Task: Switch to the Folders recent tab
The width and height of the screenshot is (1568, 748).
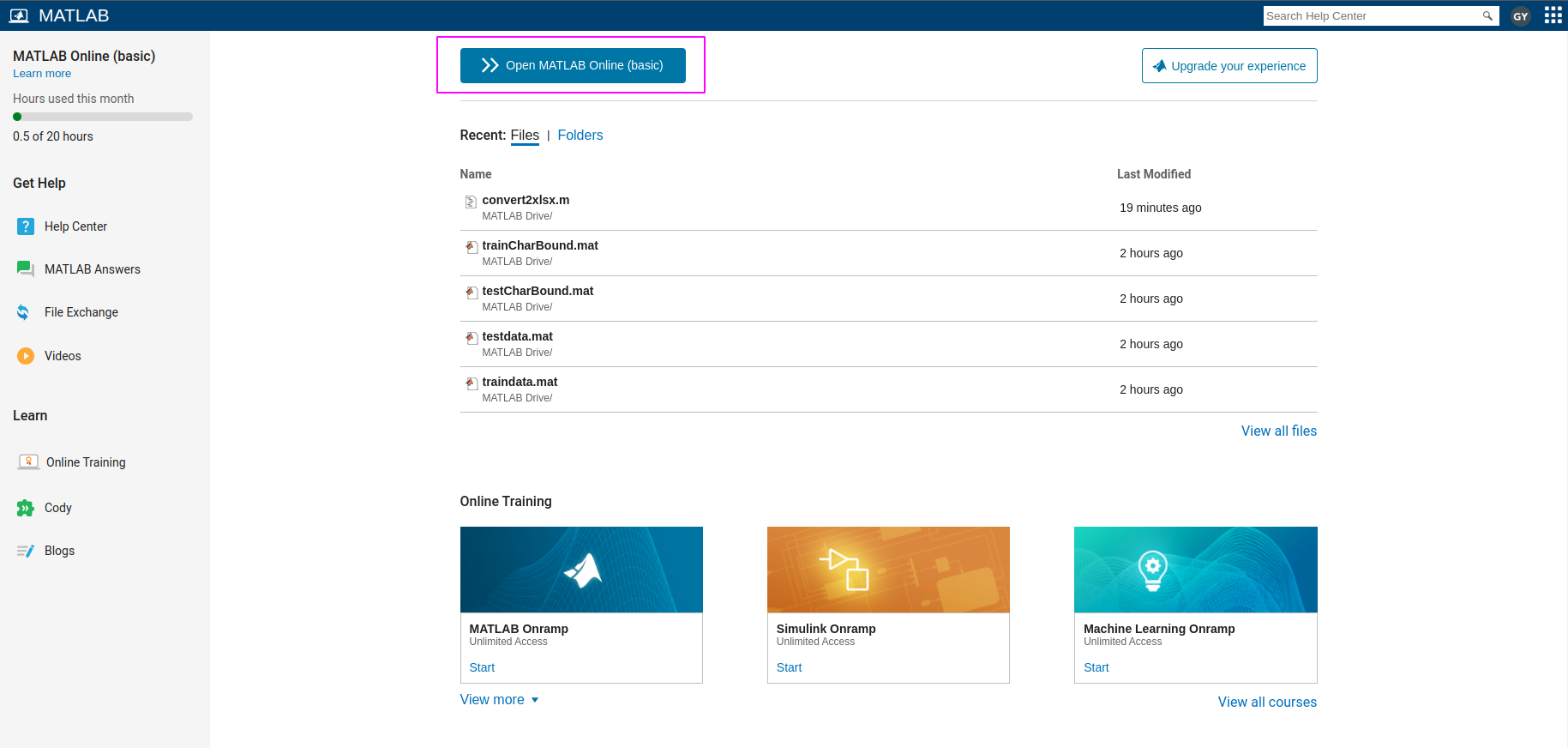Action: point(580,136)
